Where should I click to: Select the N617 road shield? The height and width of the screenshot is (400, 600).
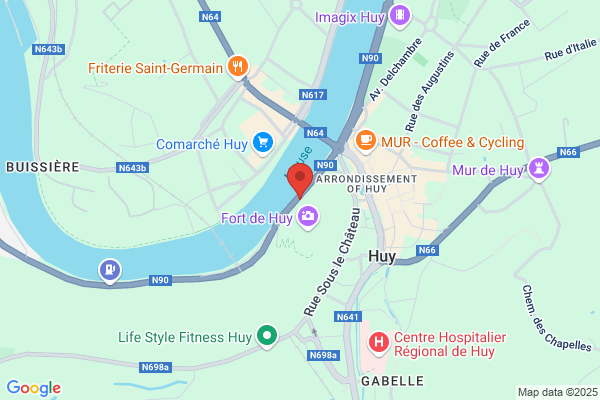point(313,95)
